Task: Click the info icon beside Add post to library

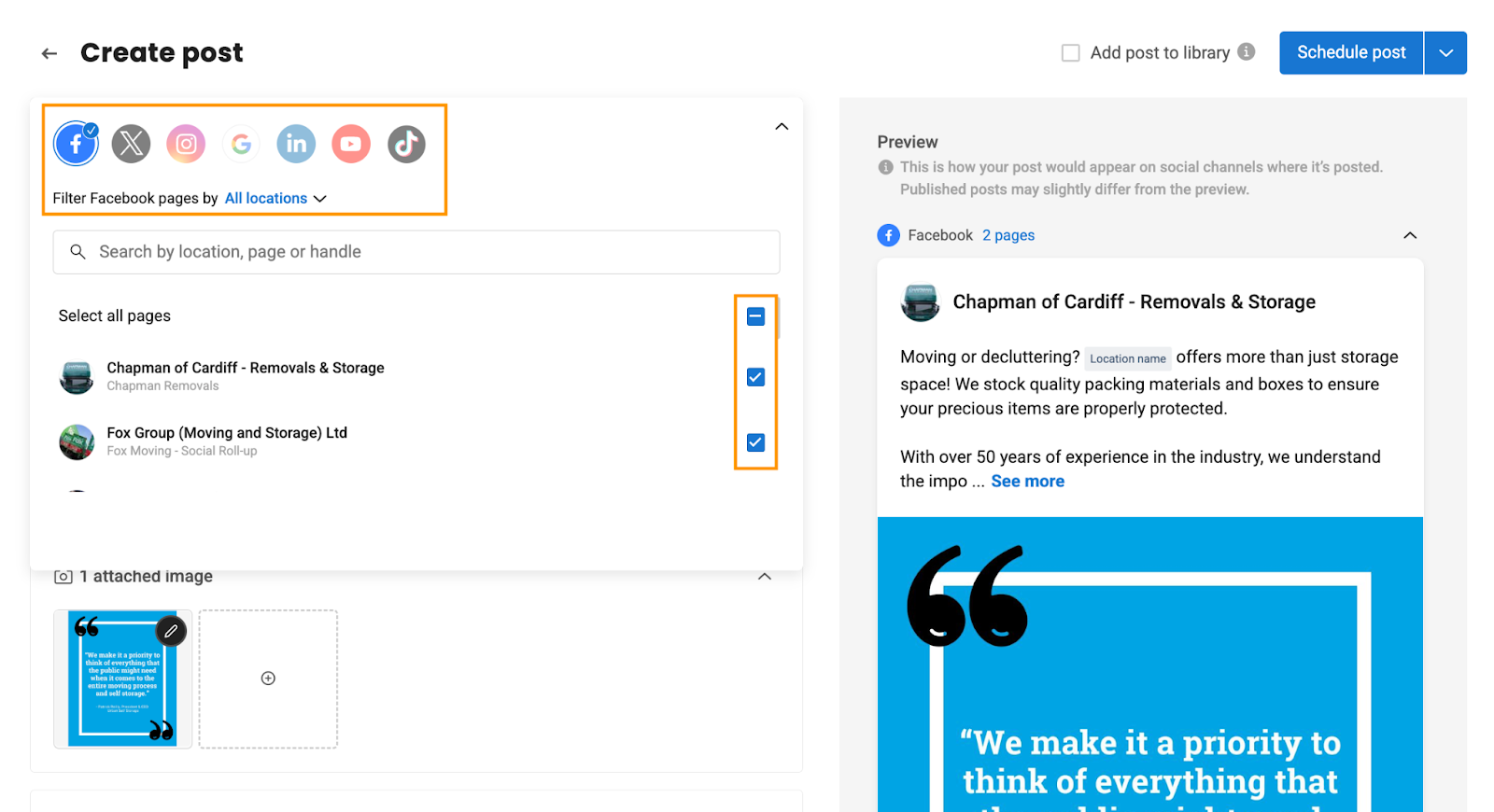Action: (1247, 52)
